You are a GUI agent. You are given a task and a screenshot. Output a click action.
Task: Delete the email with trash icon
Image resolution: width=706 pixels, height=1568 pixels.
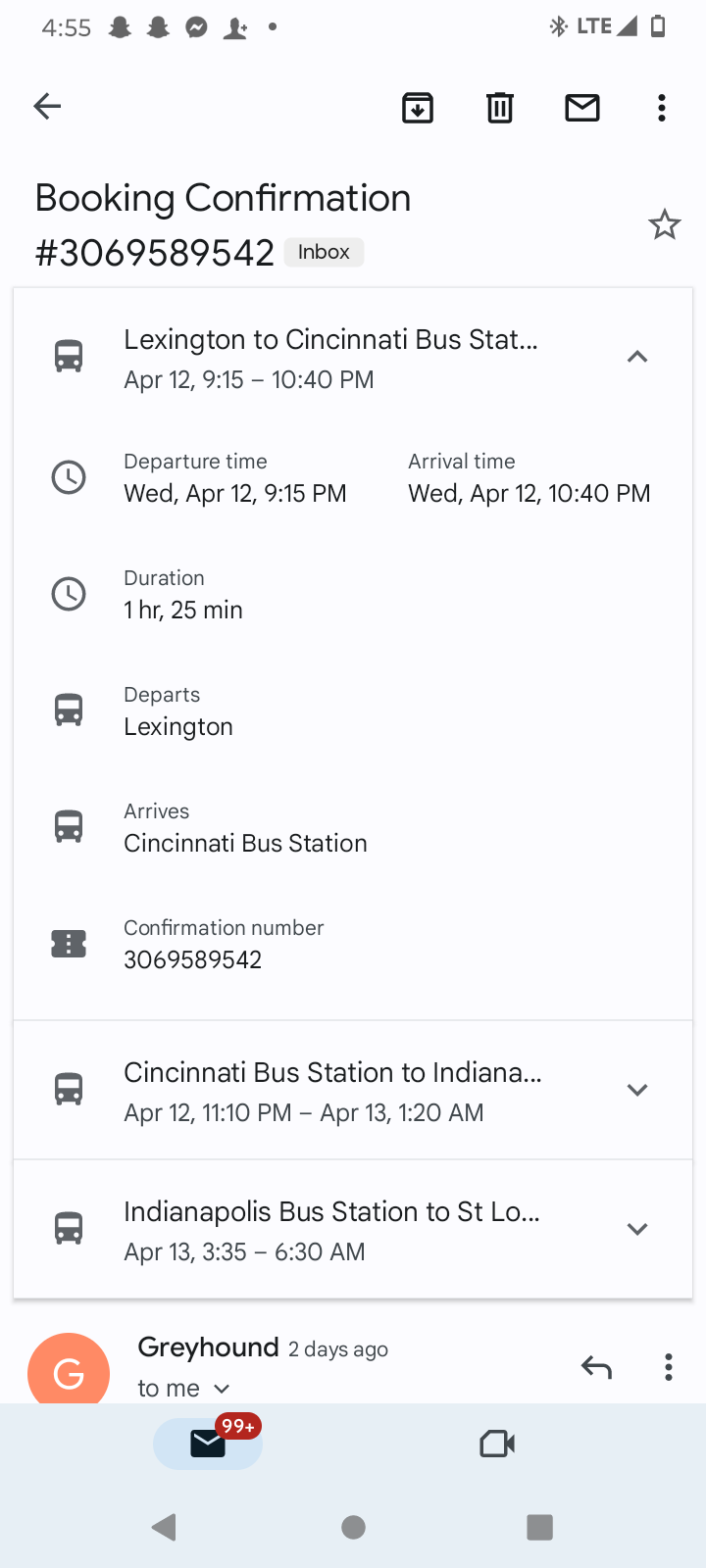[x=500, y=107]
